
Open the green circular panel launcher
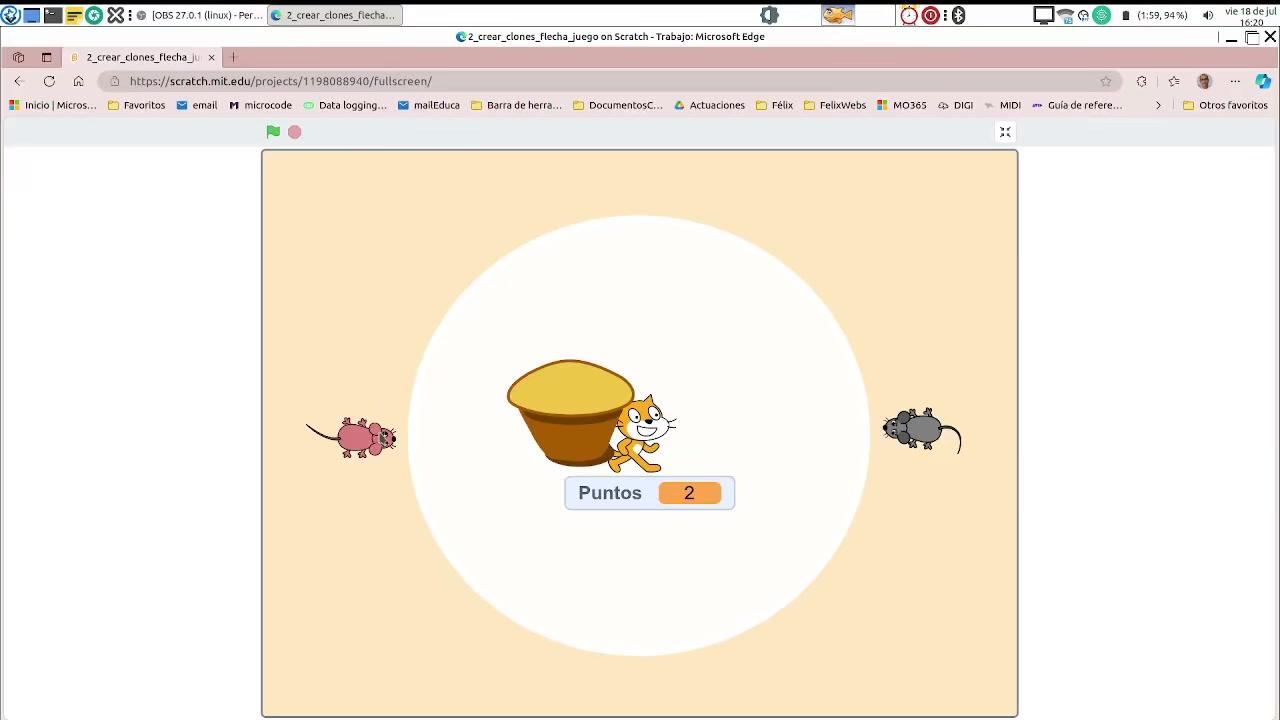(94, 15)
